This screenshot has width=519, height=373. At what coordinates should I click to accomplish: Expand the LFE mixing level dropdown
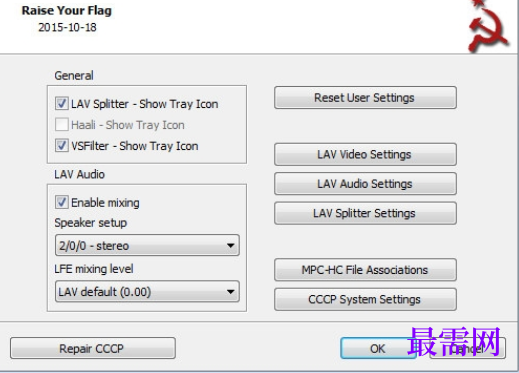147,292
